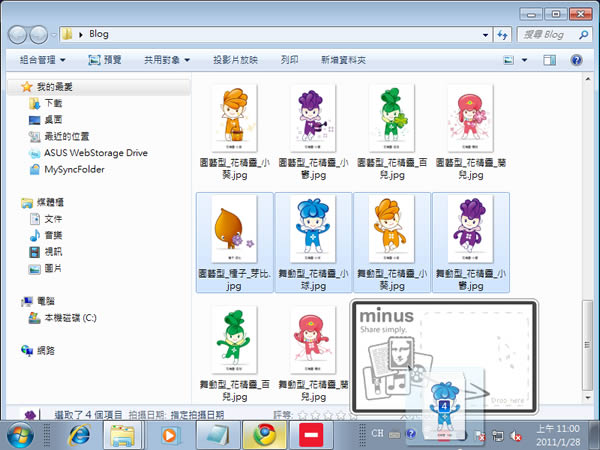Click 列印 in the toolbar
Viewport: 600px width, 450px height.
pyautogui.click(x=290, y=60)
